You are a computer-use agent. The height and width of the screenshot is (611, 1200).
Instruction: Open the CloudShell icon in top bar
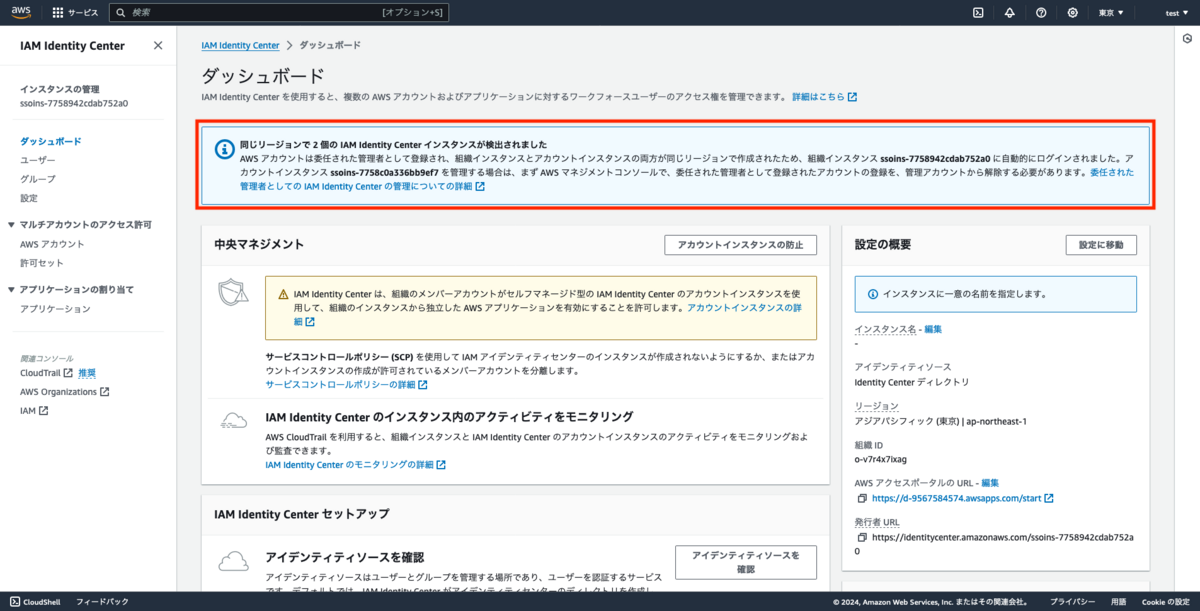(x=978, y=13)
